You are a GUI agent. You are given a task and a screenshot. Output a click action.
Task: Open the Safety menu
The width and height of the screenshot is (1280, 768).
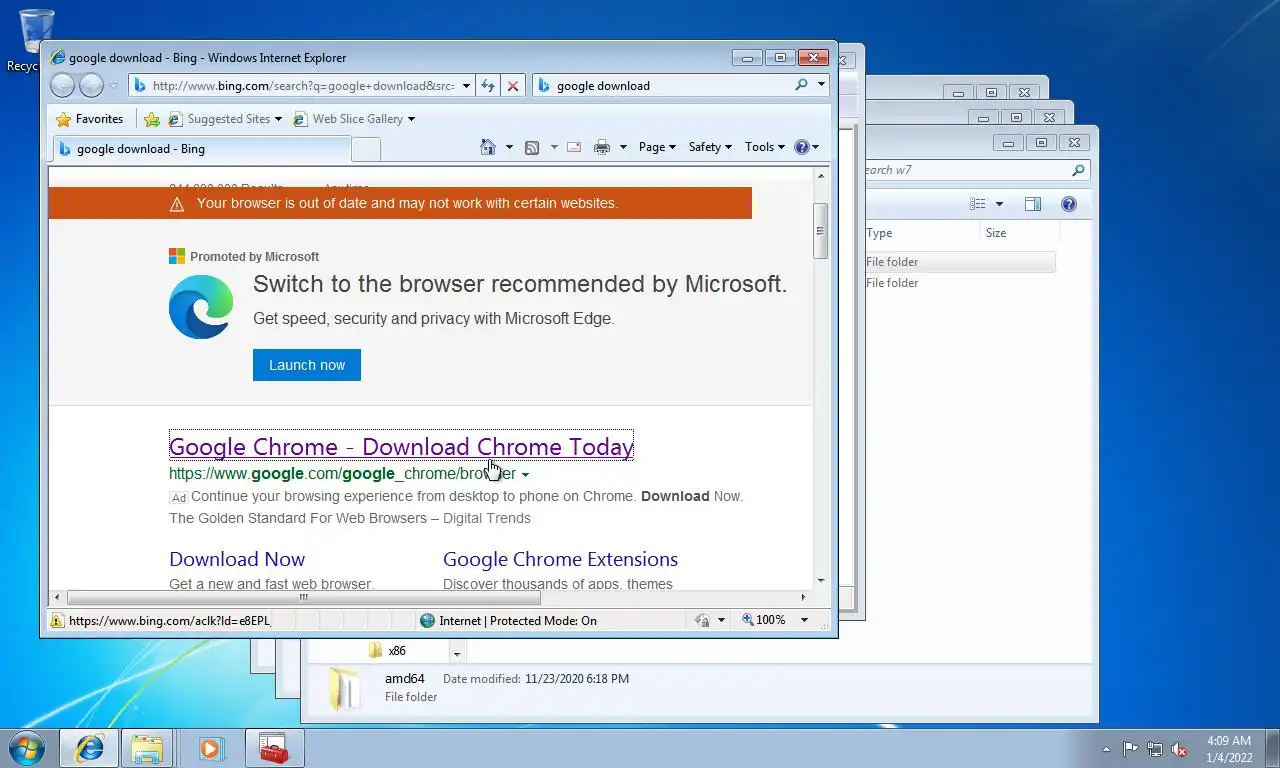tap(710, 147)
